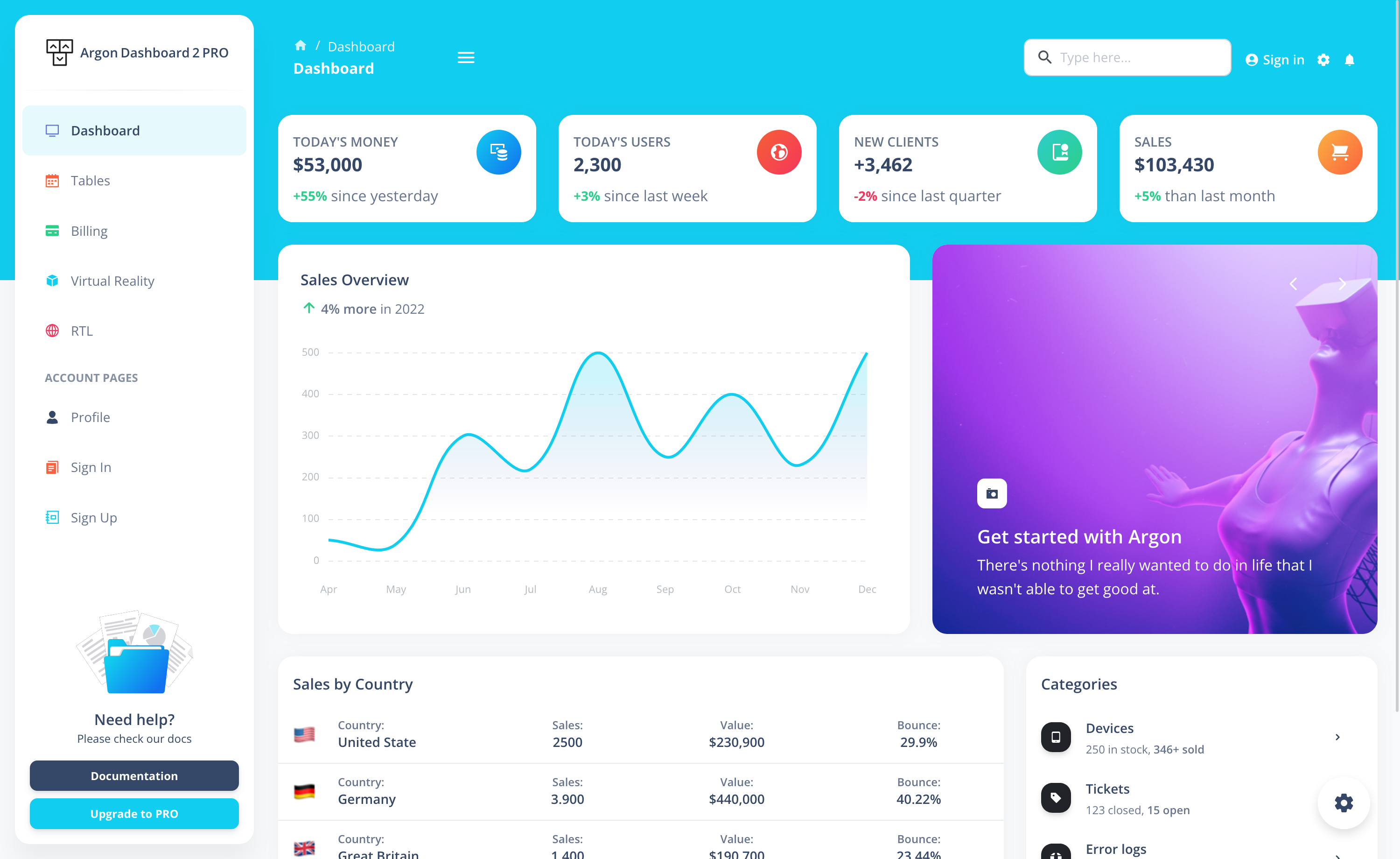Click the settings gear icon in header

[1324, 58]
